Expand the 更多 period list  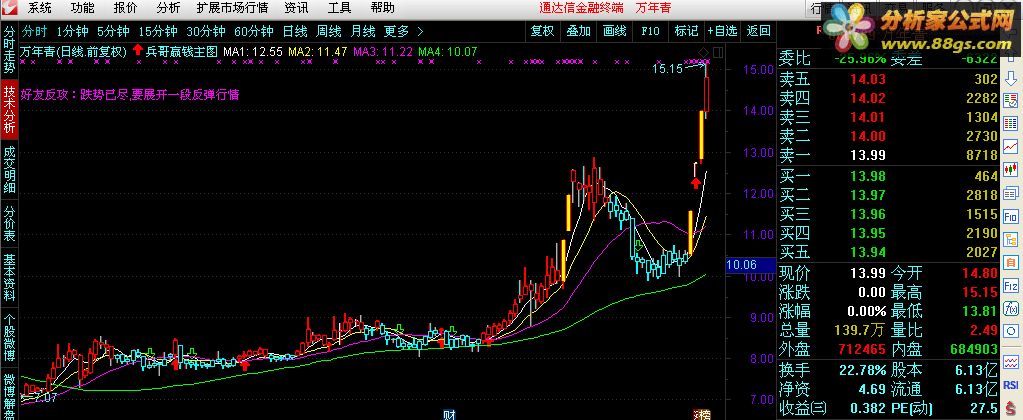tap(403, 31)
